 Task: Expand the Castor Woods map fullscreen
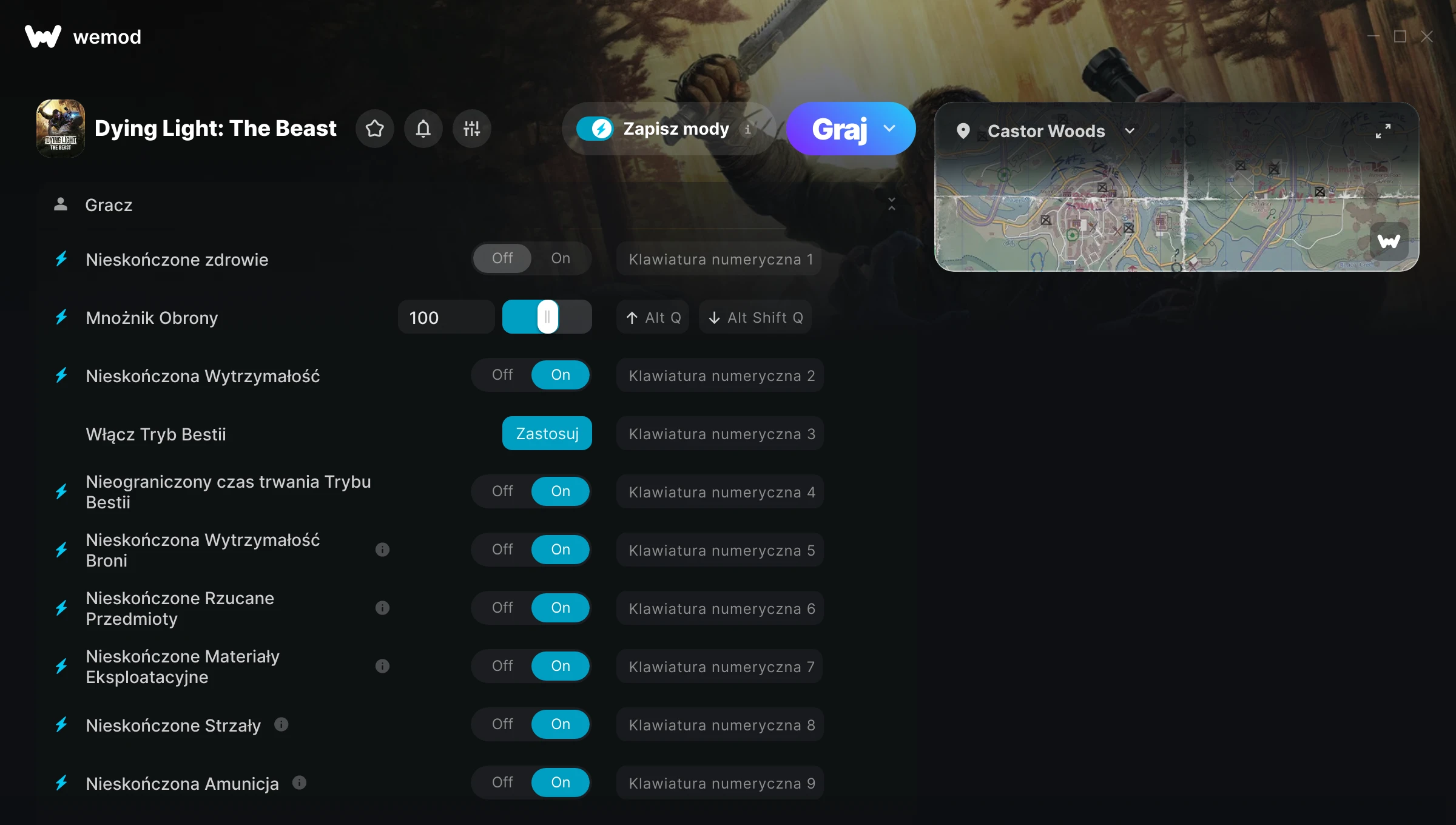coord(1383,131)
